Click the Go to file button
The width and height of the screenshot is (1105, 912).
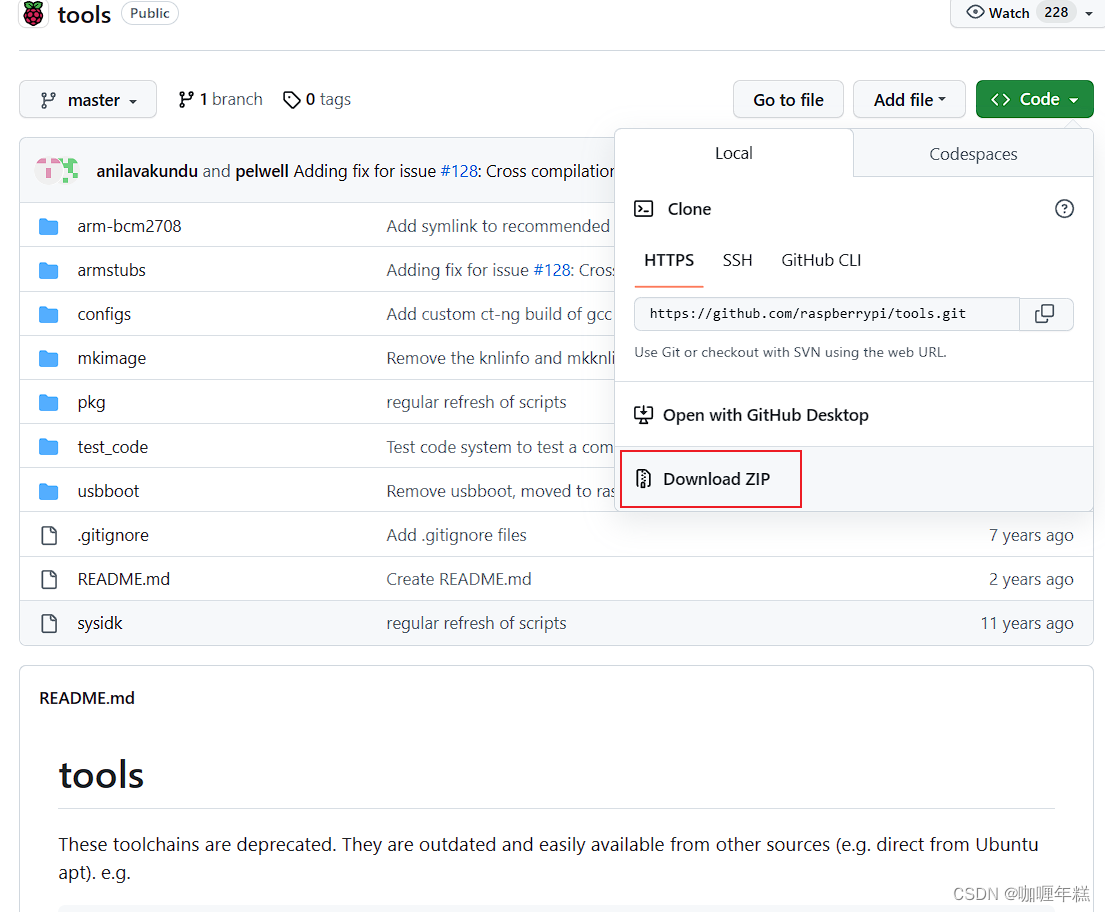click(788, 99)
